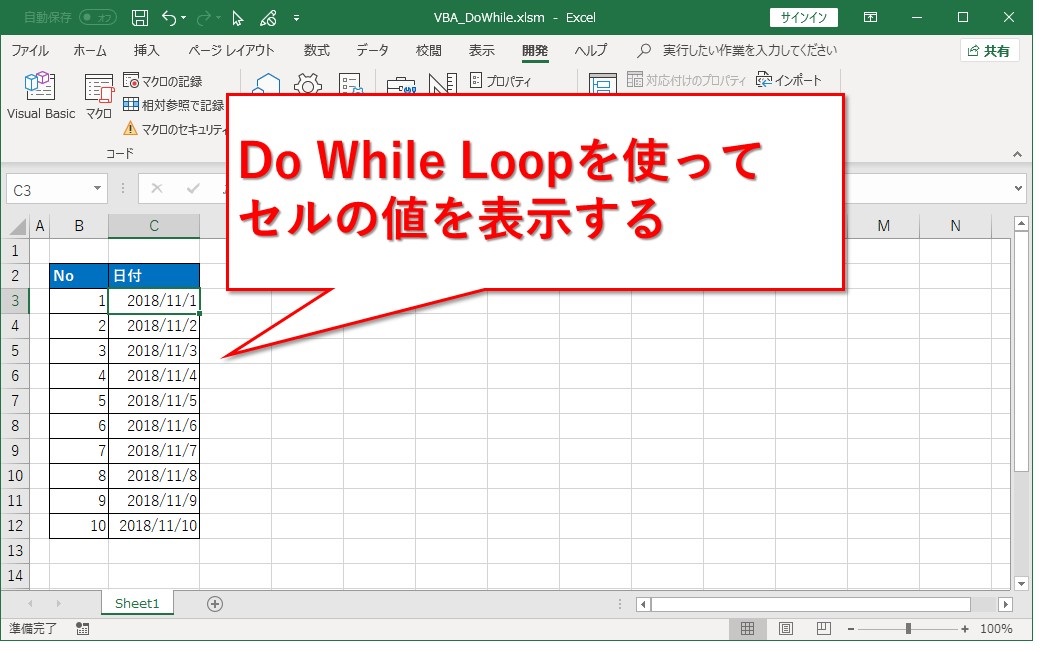Switch to the Data (データ) tab
Image resolution: width=1042 pixels, height=653 pixels.
pyautogui.click(x=372, y=50)
